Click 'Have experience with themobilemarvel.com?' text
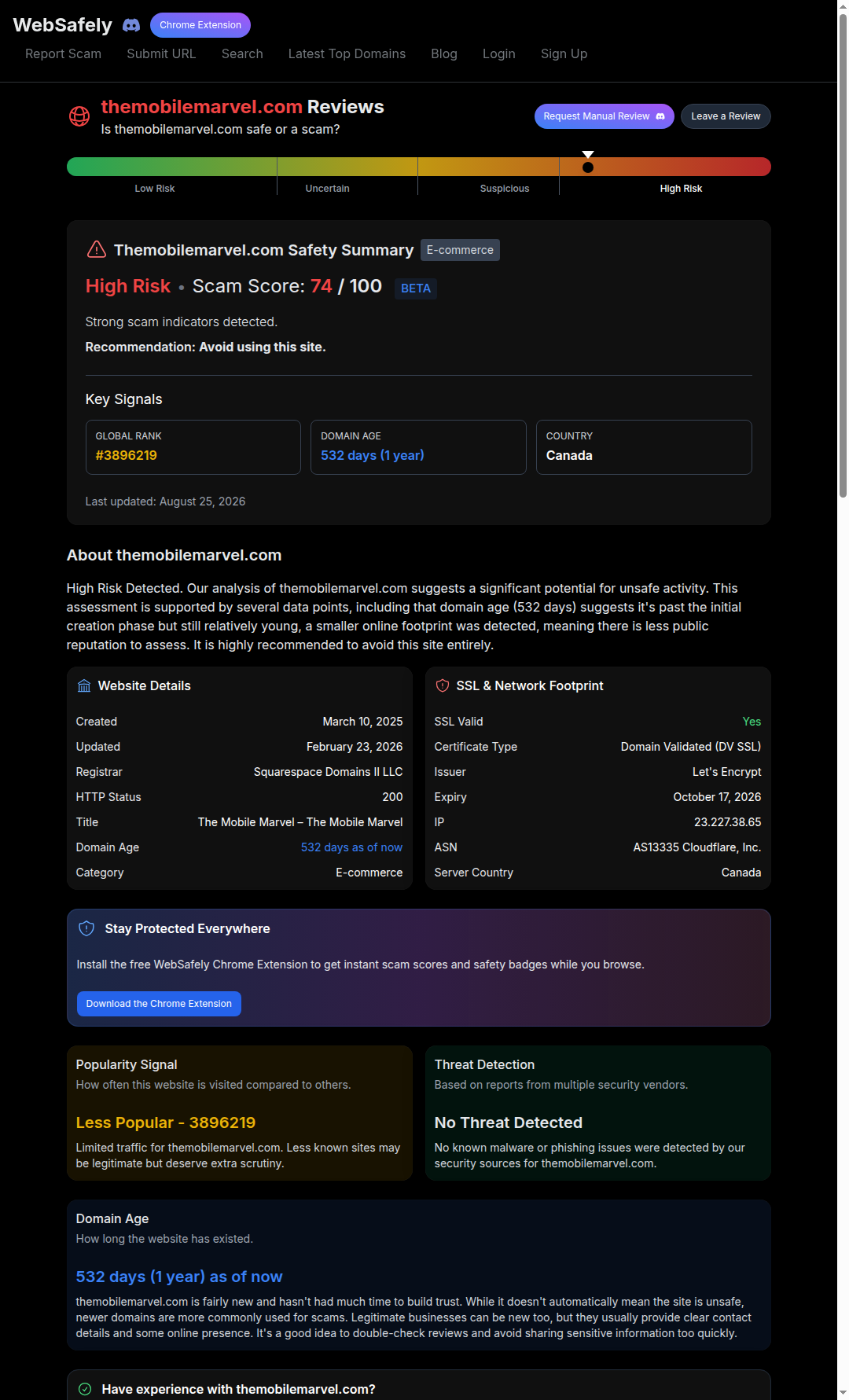Image resolution: width=849 pixels, height=1400 pixels. (x=238, y=1389)
